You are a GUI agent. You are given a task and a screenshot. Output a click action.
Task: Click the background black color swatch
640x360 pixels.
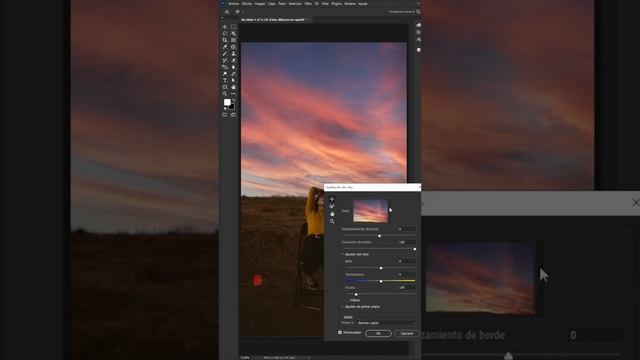232,107
